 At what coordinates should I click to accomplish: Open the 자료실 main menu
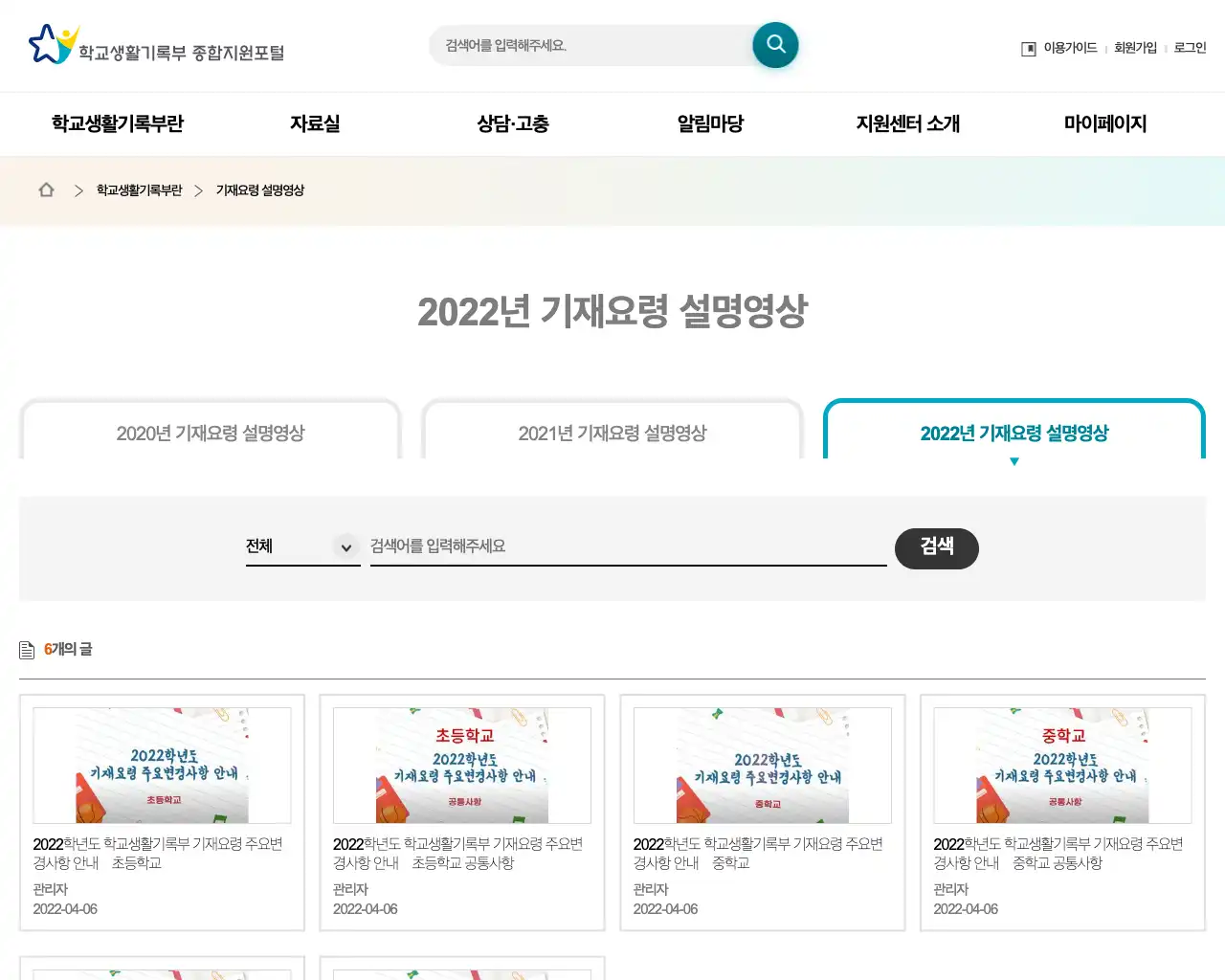click(315, 123)
